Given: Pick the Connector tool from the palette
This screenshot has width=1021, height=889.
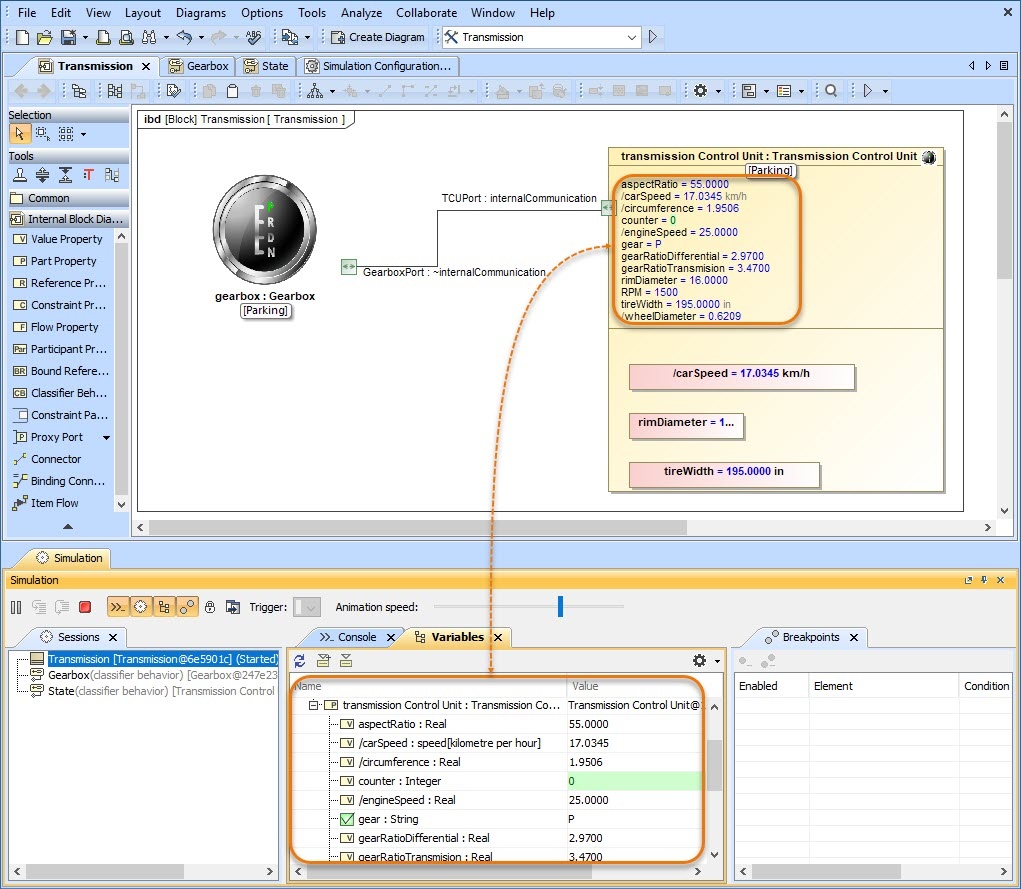Looking at the screenshot, I should coord(55,459).
